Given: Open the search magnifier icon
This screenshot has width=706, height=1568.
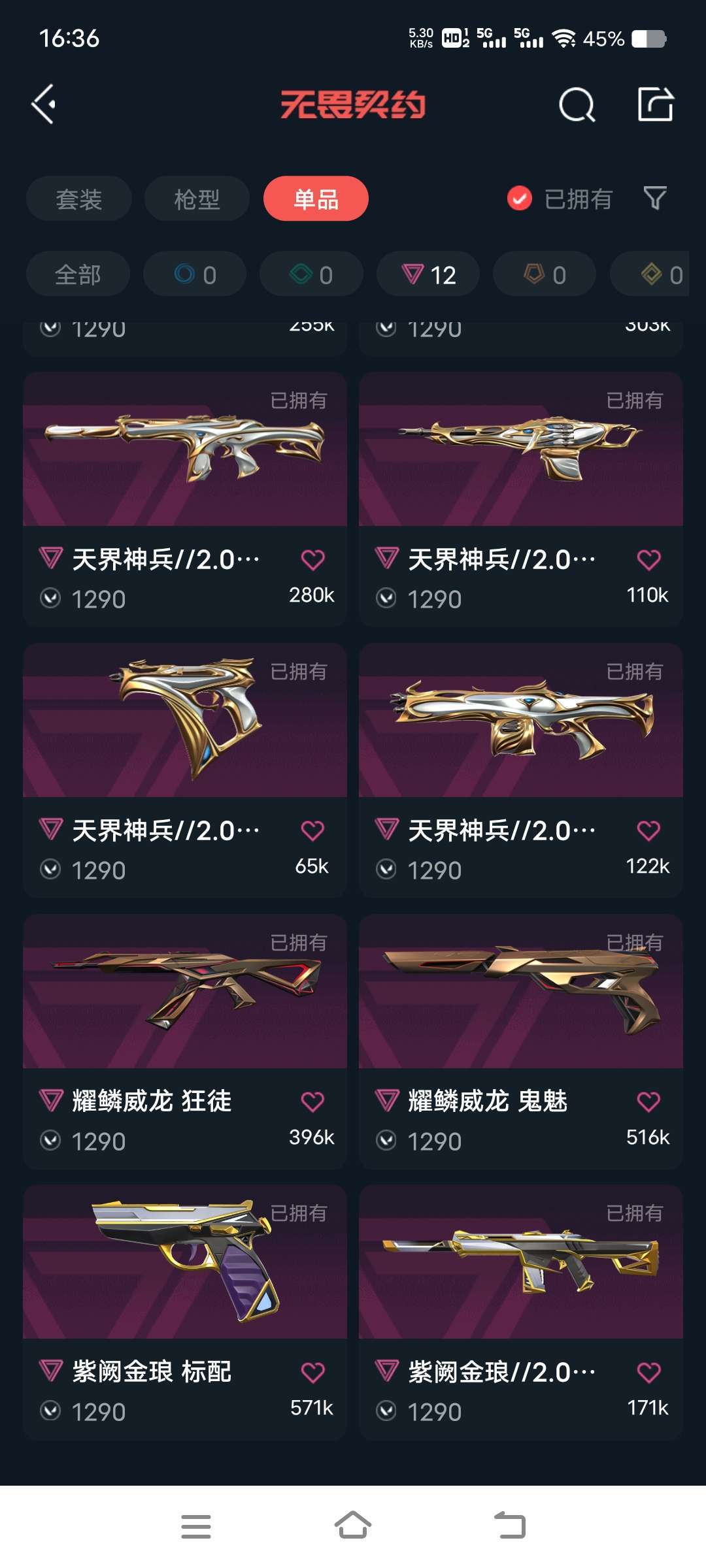Looking at the screenshot, I should [x=577, y=105].
